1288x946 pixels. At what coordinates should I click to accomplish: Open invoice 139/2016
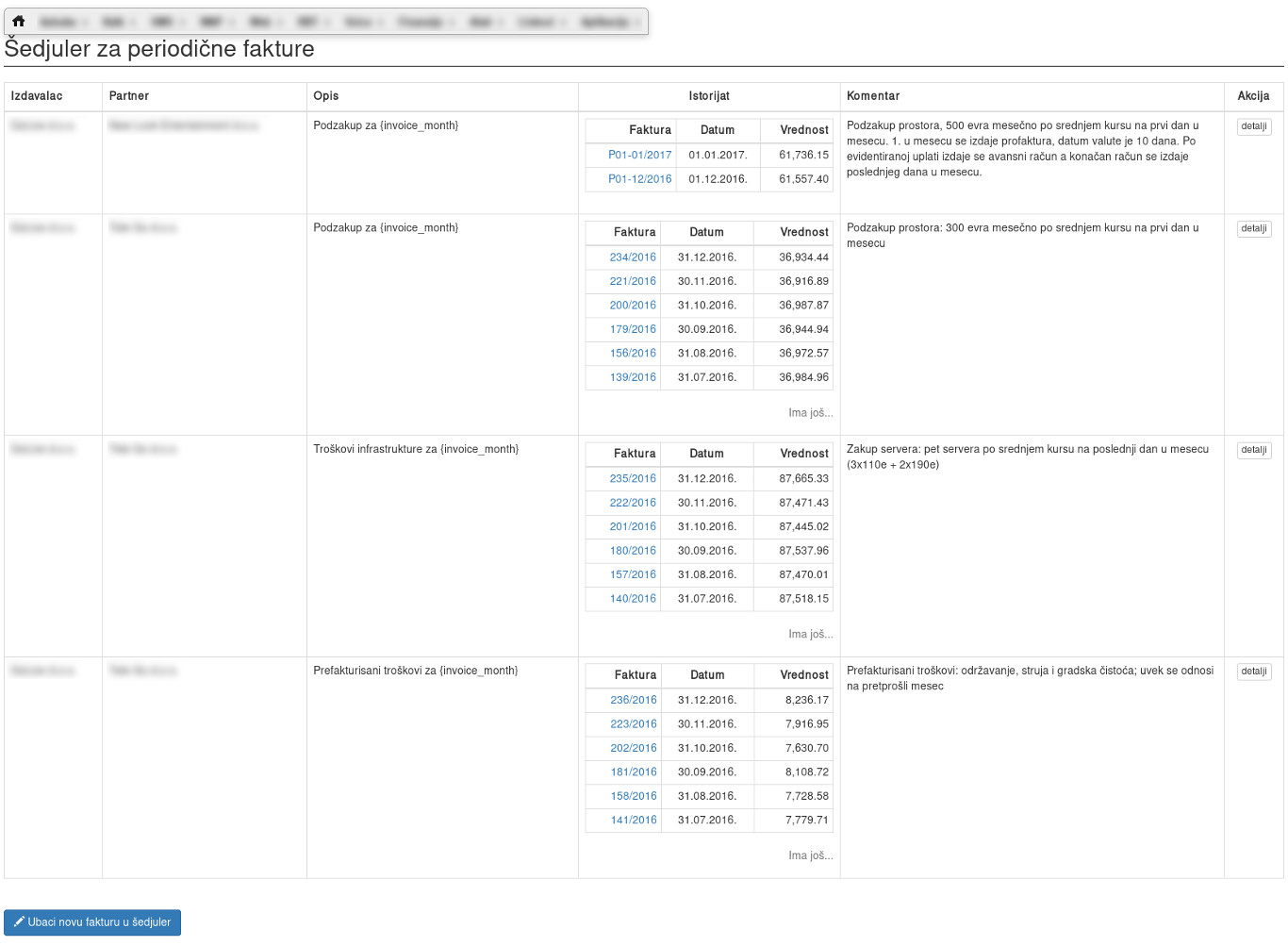633,377
